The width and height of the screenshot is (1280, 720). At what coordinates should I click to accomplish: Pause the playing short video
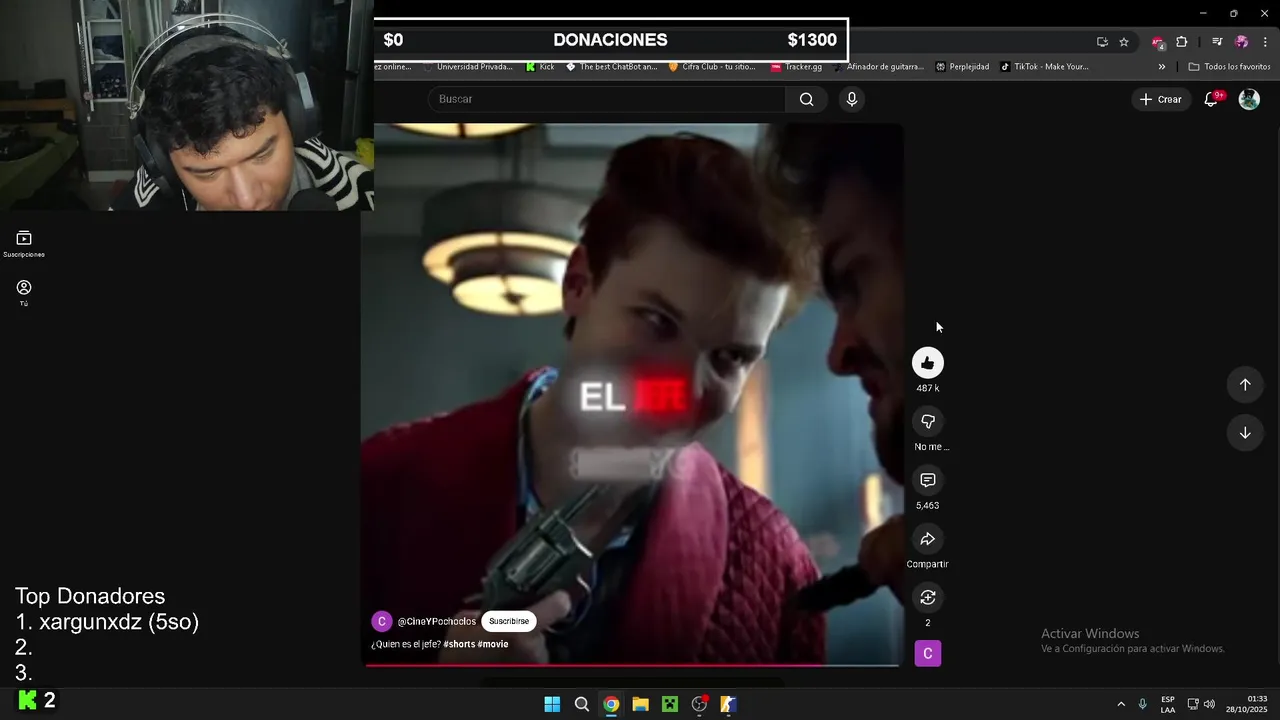pyautogui.click(x=632, y=393)
